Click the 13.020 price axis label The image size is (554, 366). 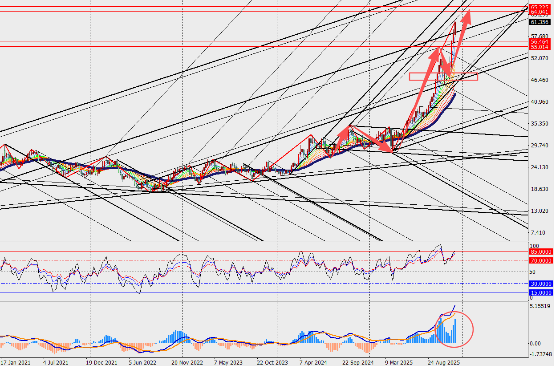tap(540, 211)
